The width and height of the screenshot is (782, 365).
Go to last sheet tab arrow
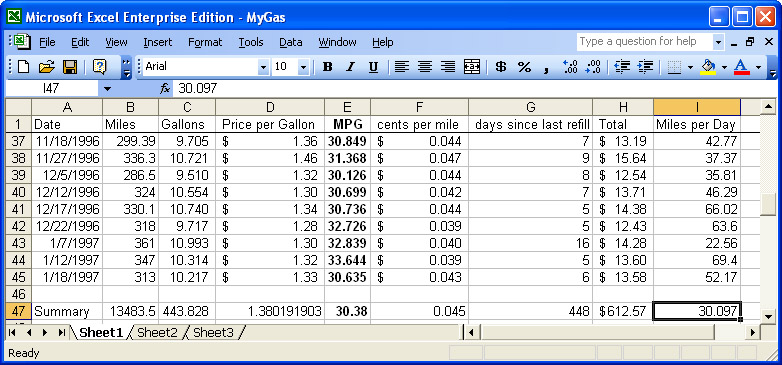[x=62, y=332]
